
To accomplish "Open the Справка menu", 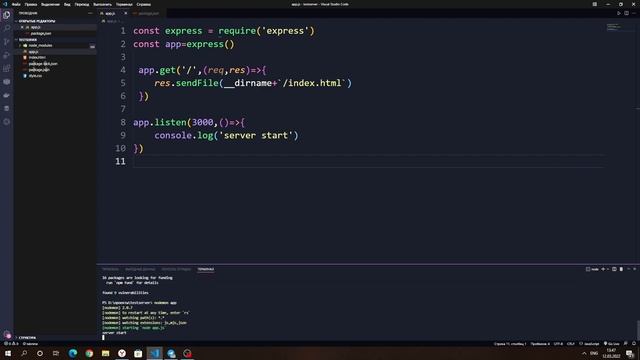I will pyautogui.click(x=143, y=4).
